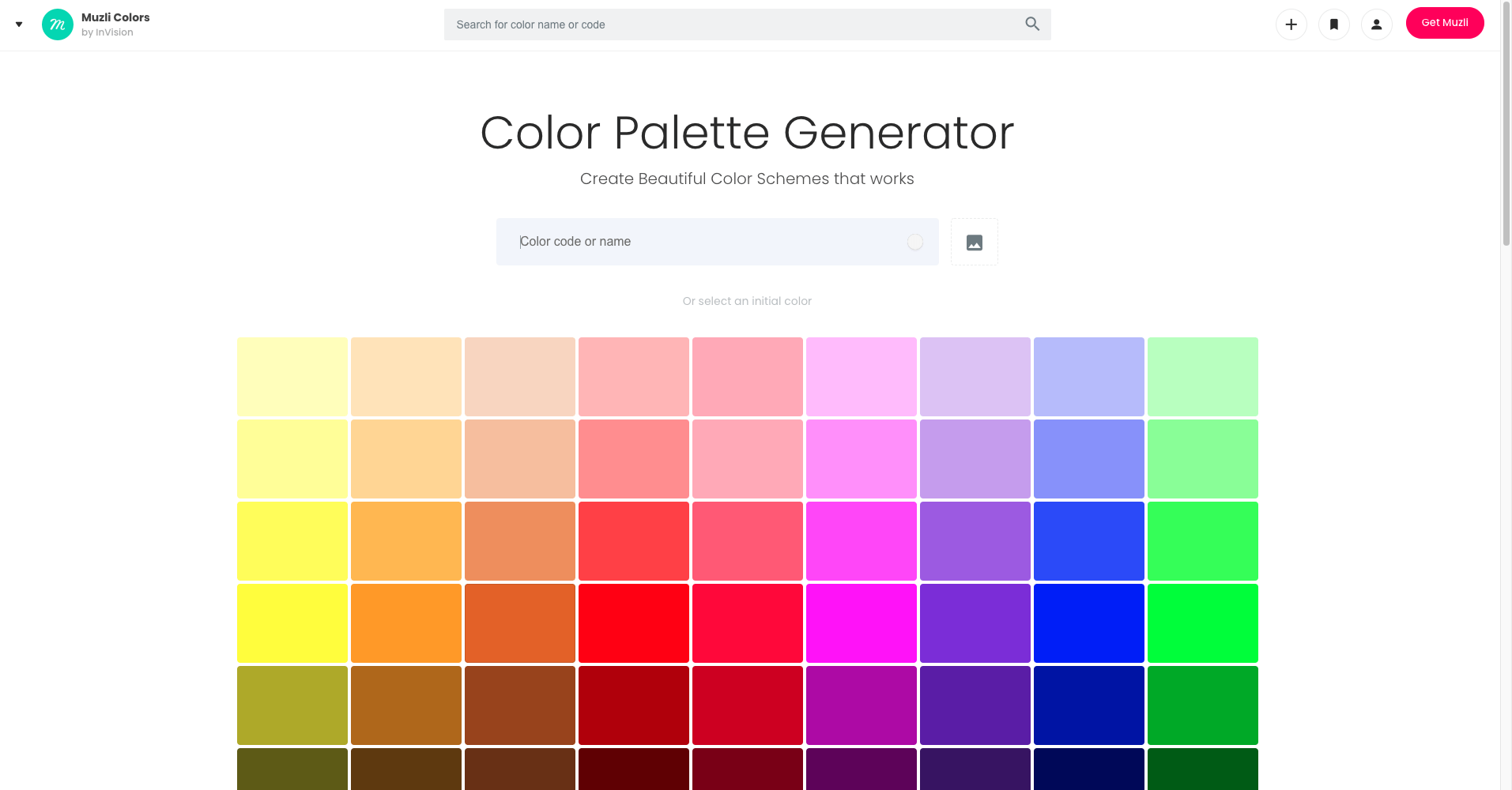Expand the dropdown arrow beside Muzli logo
This screenshot has width=1512, height=790.
click(x=19, y=24)
